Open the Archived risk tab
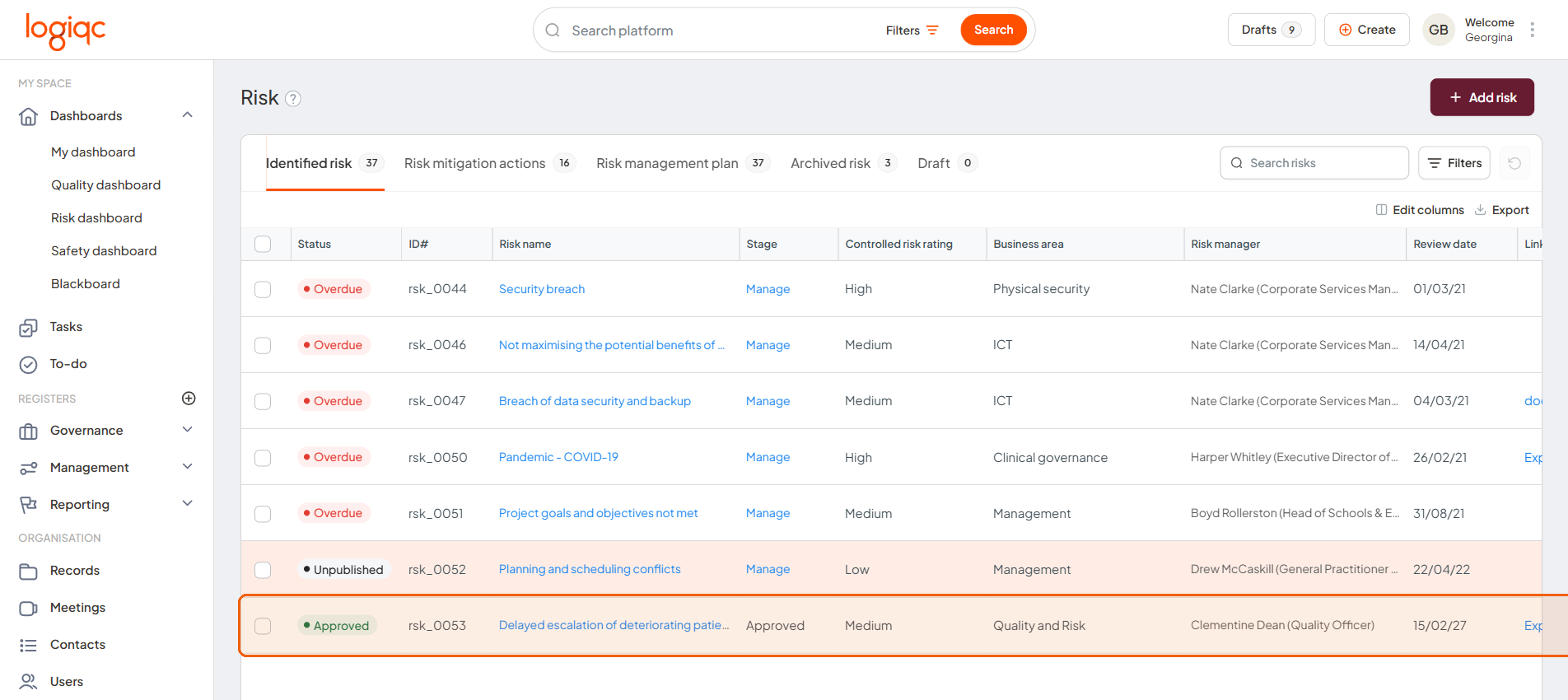1568x700 pixels. click(x=843, y=163)
